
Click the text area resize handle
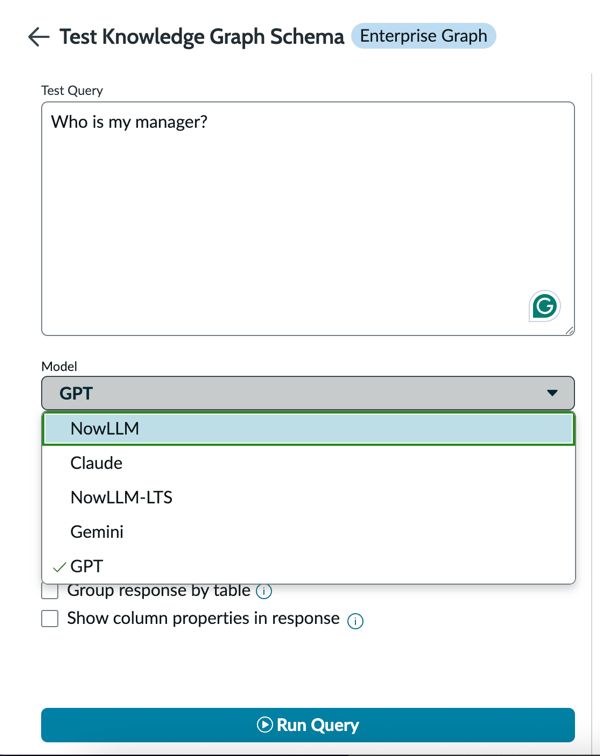569,330
